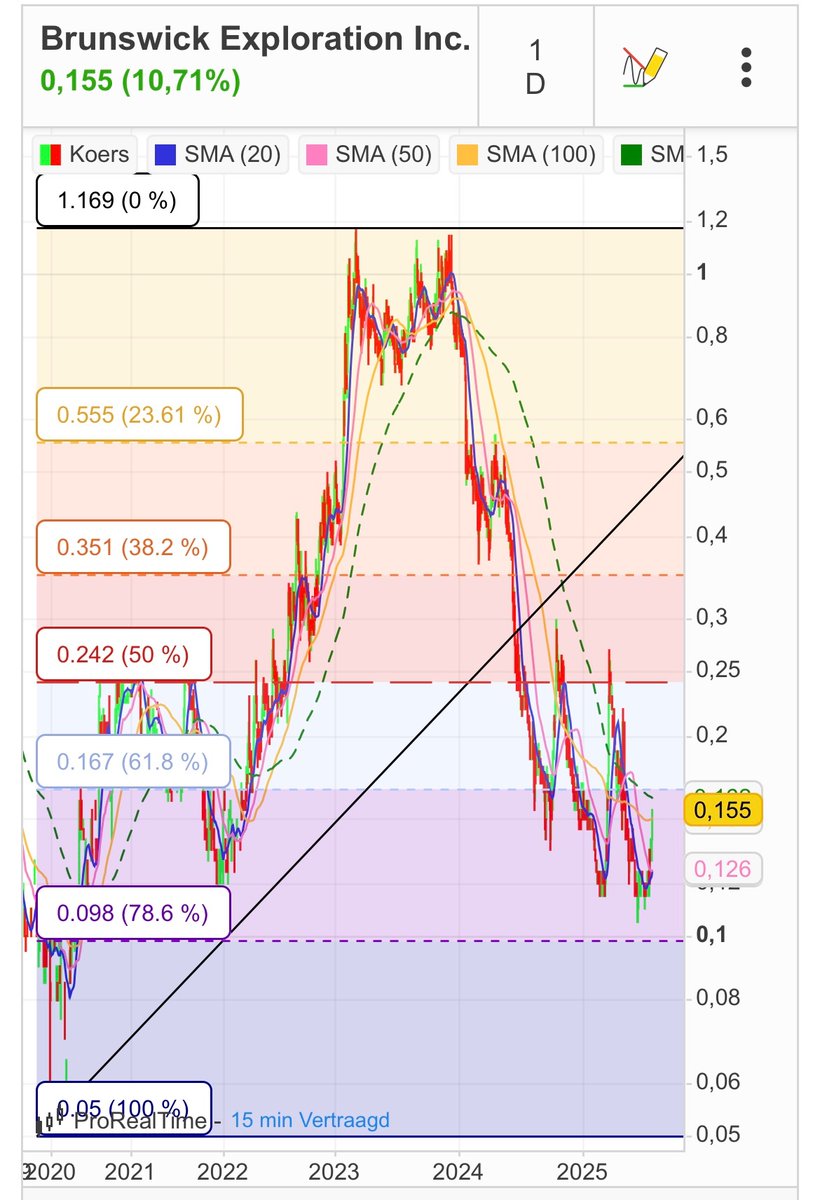Toggle the SMA (20) legend item
The image size is (820, 1200).
click(x=219, y=154)
